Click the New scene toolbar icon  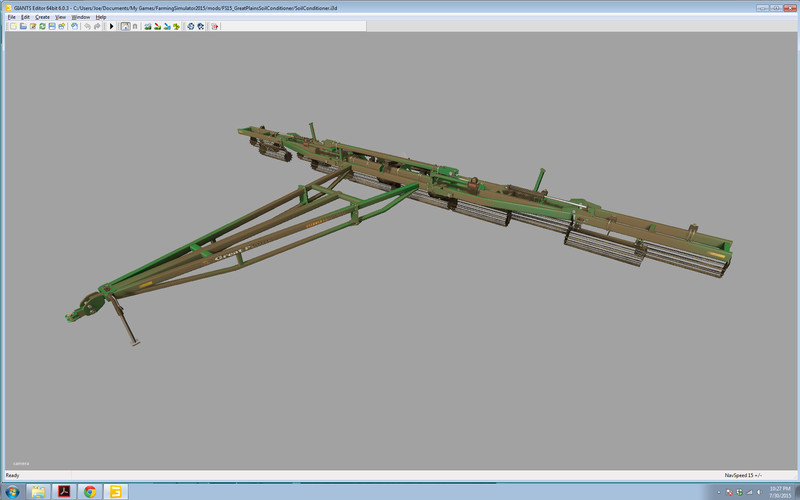[x=12, y=26]
